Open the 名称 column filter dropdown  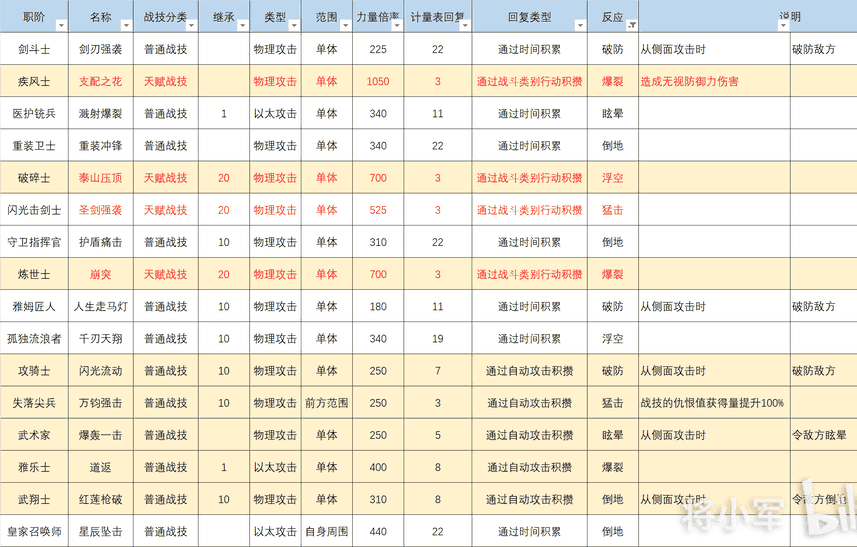tap(126, 26)
